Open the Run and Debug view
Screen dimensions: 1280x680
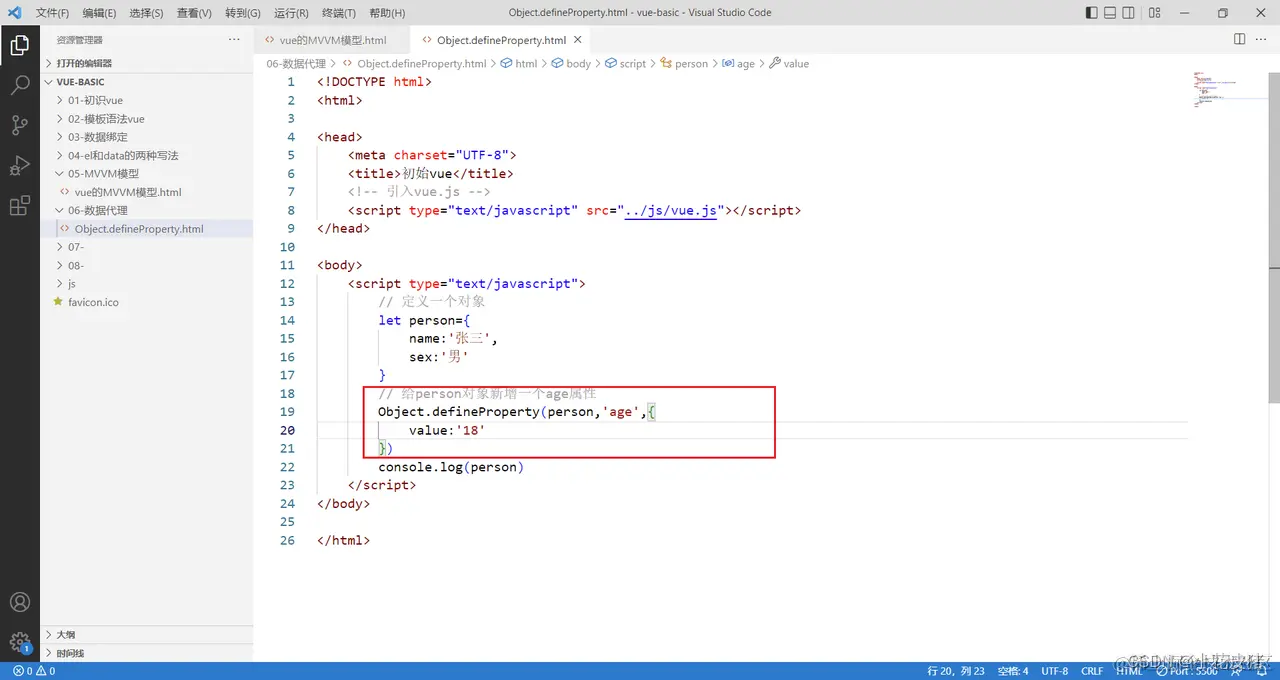[x=19, y=165]
